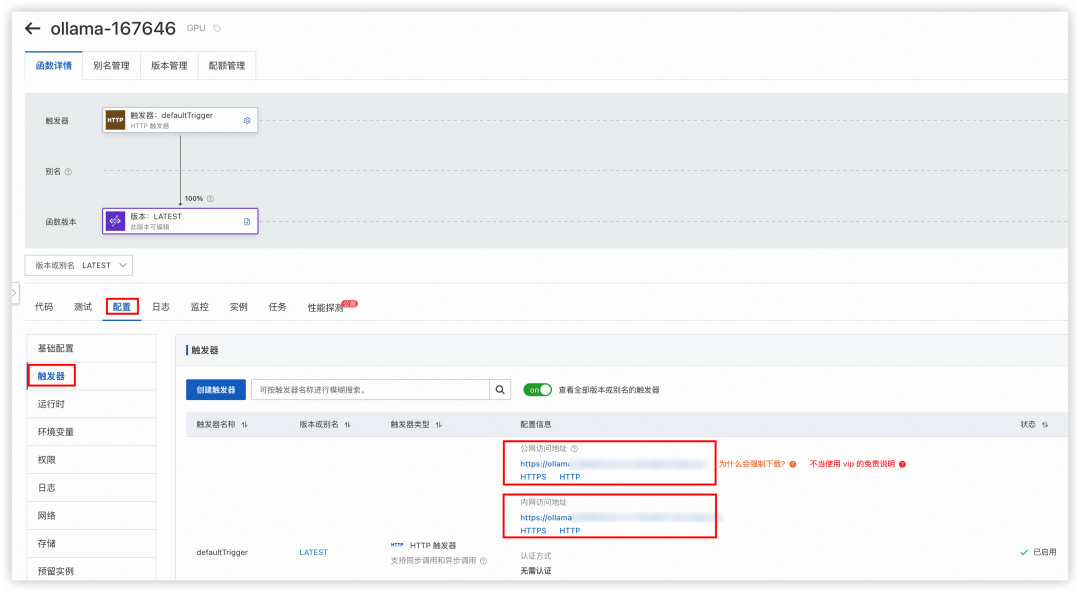Click defaultTrigger name in table row

point(222,553)
